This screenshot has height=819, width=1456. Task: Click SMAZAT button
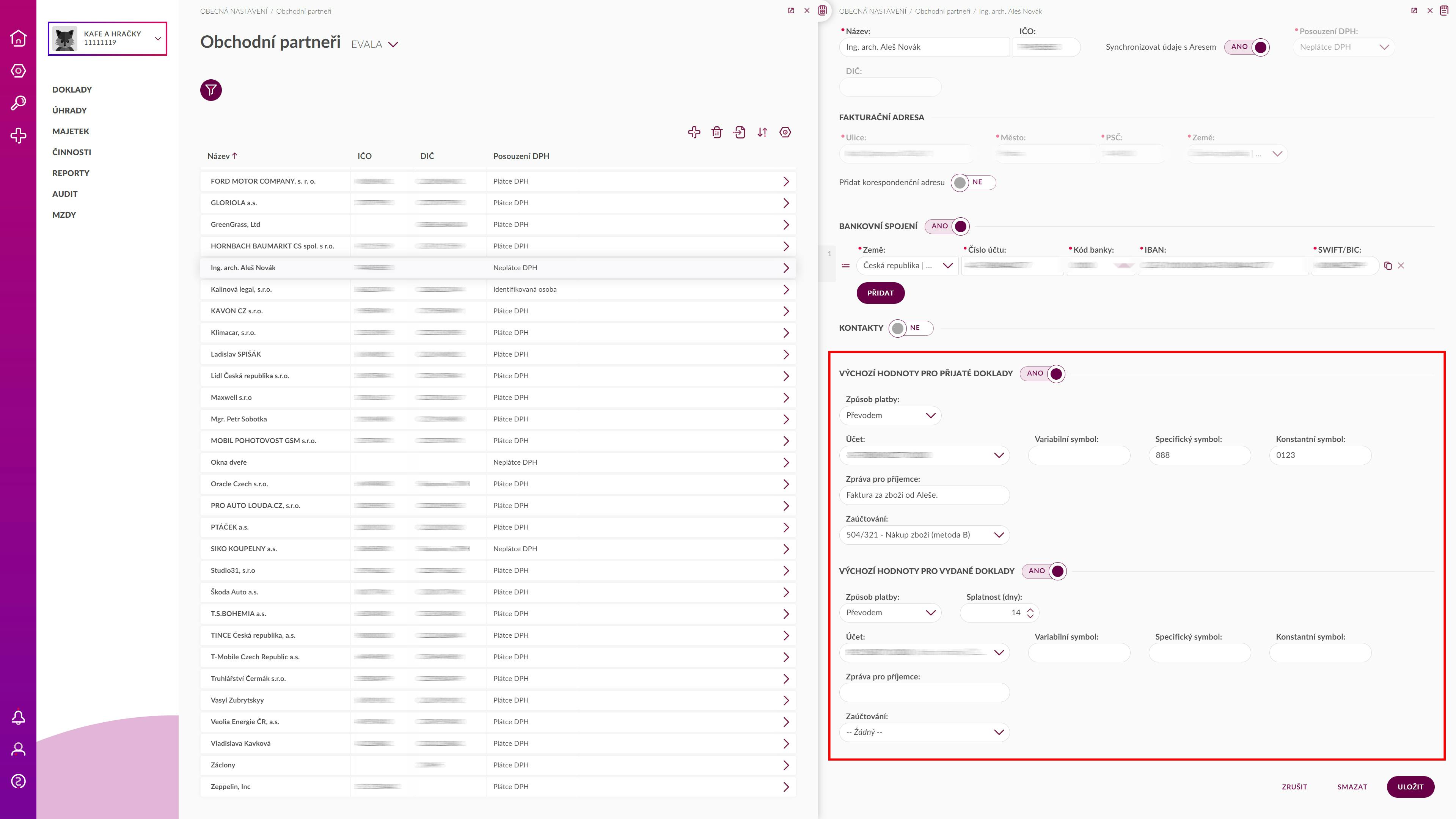(x=1352, y=787)
